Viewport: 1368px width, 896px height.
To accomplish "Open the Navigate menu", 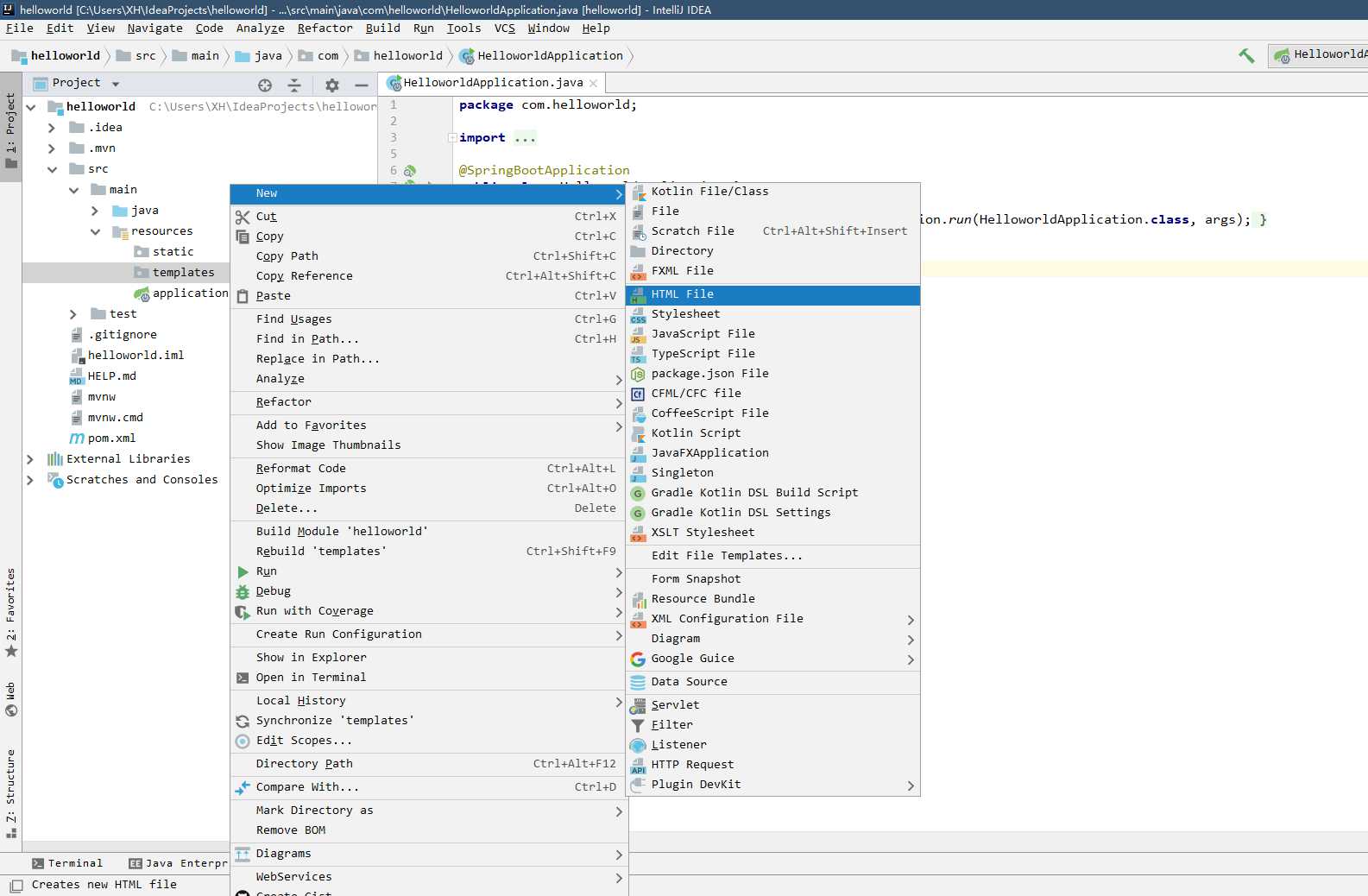I will [x=154, y=28].
